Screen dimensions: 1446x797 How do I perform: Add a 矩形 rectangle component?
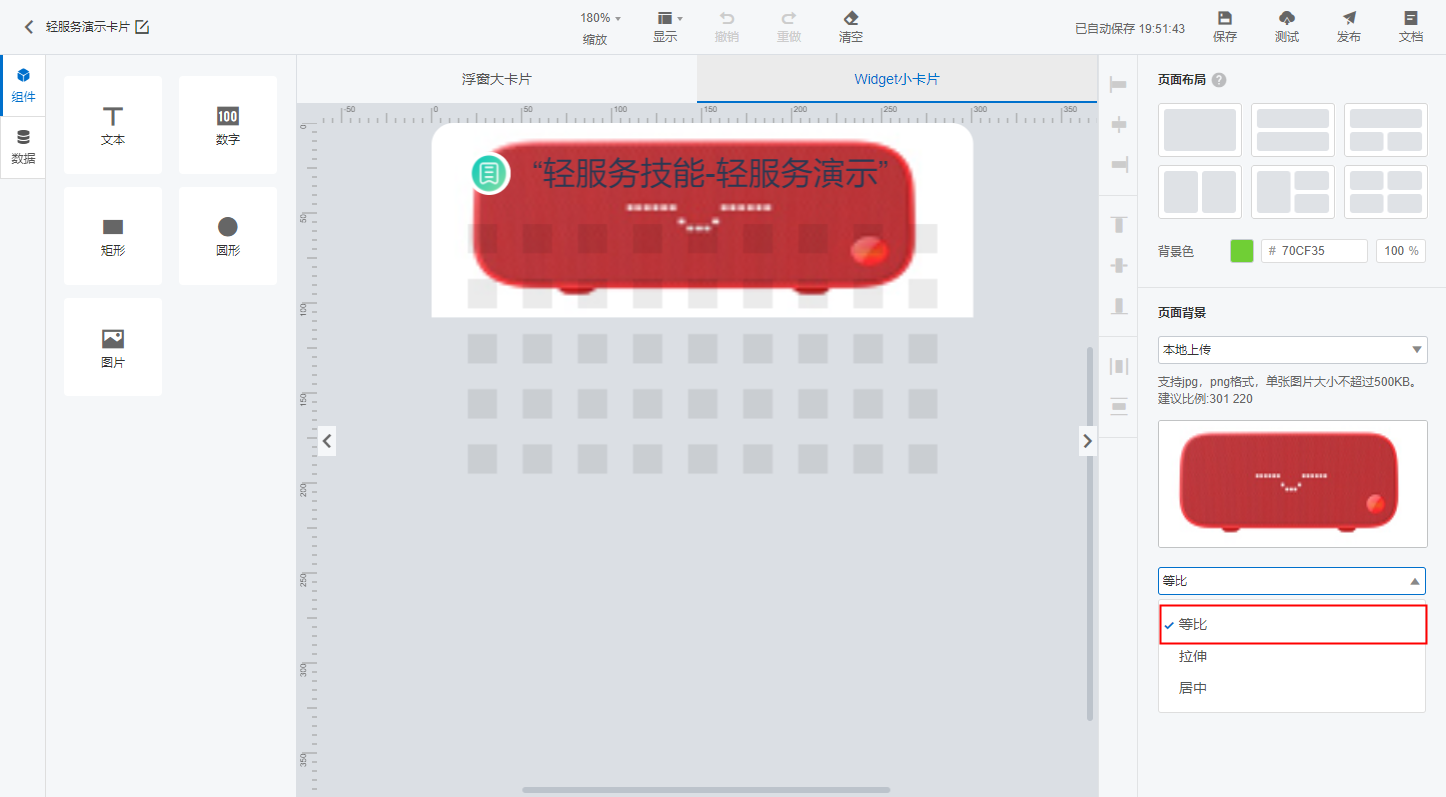pyautogui.click(x=113, y=236)
